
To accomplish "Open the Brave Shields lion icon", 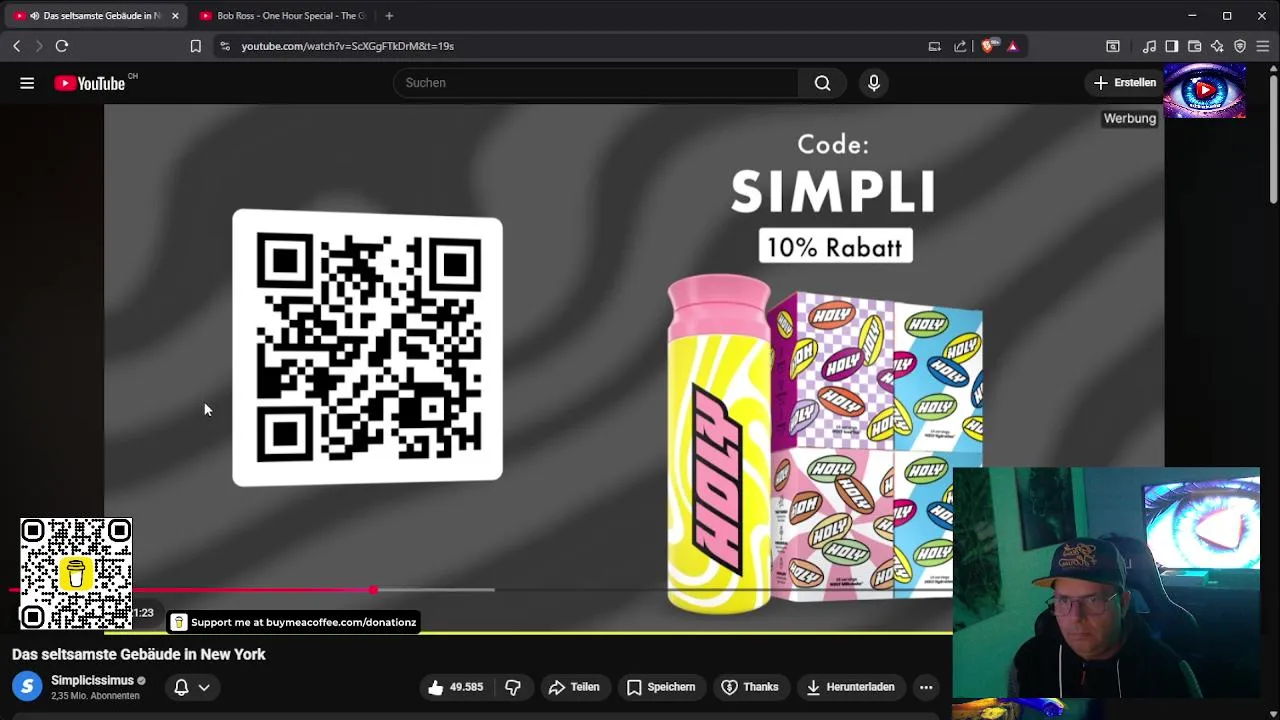I will click(989, 46).
